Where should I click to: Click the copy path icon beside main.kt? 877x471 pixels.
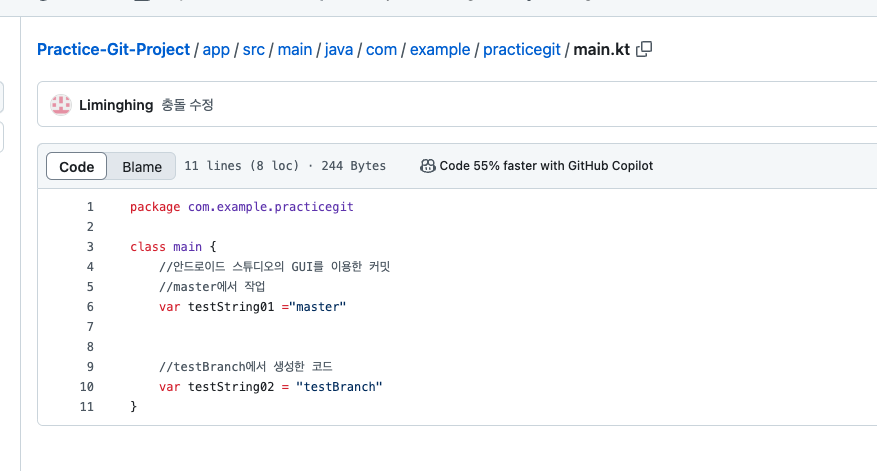tap(645, 48)
